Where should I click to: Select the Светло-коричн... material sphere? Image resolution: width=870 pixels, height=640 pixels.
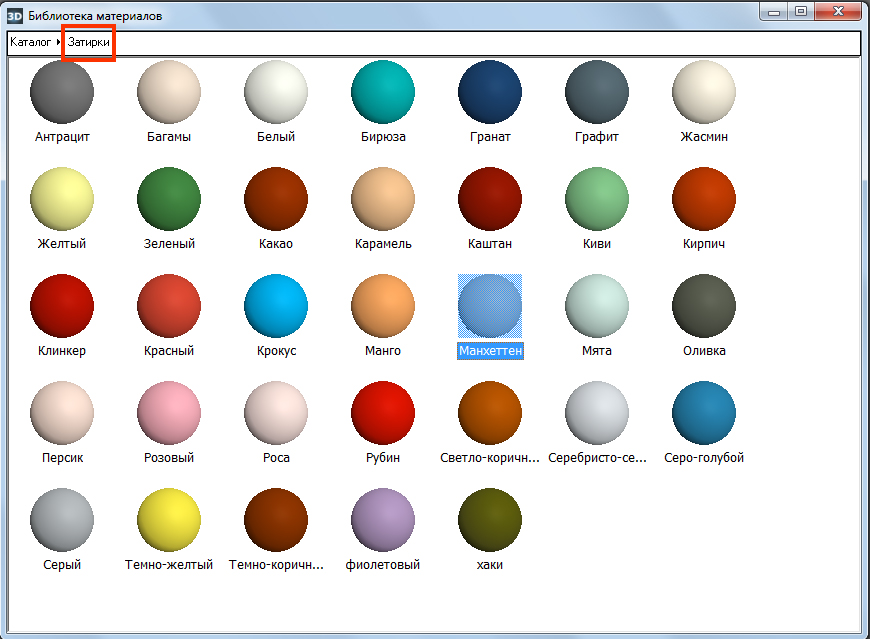(x=490, y=414)
